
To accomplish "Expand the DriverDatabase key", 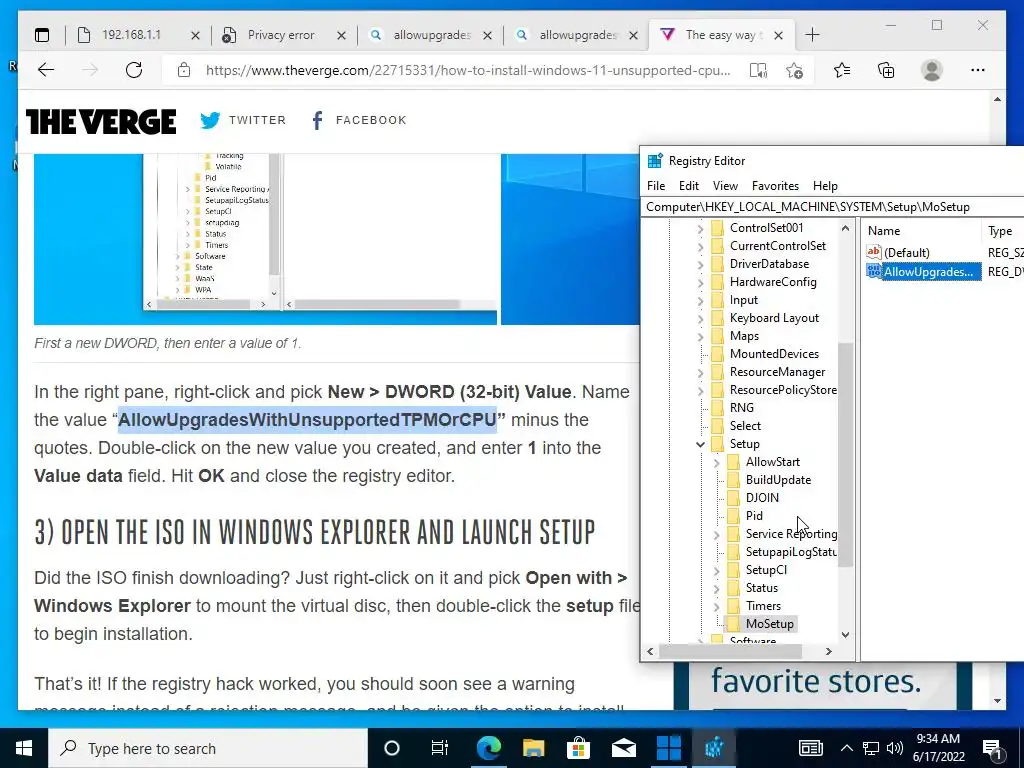I will point(701,264).
